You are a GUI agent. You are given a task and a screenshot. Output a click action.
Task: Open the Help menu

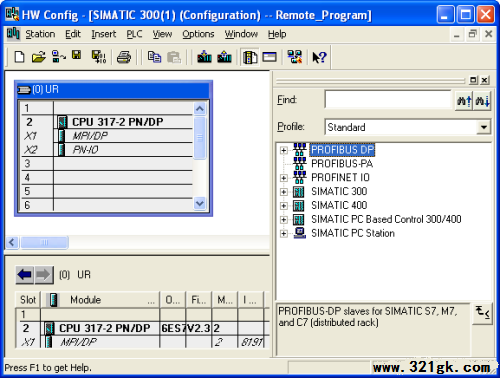[277, 34]
